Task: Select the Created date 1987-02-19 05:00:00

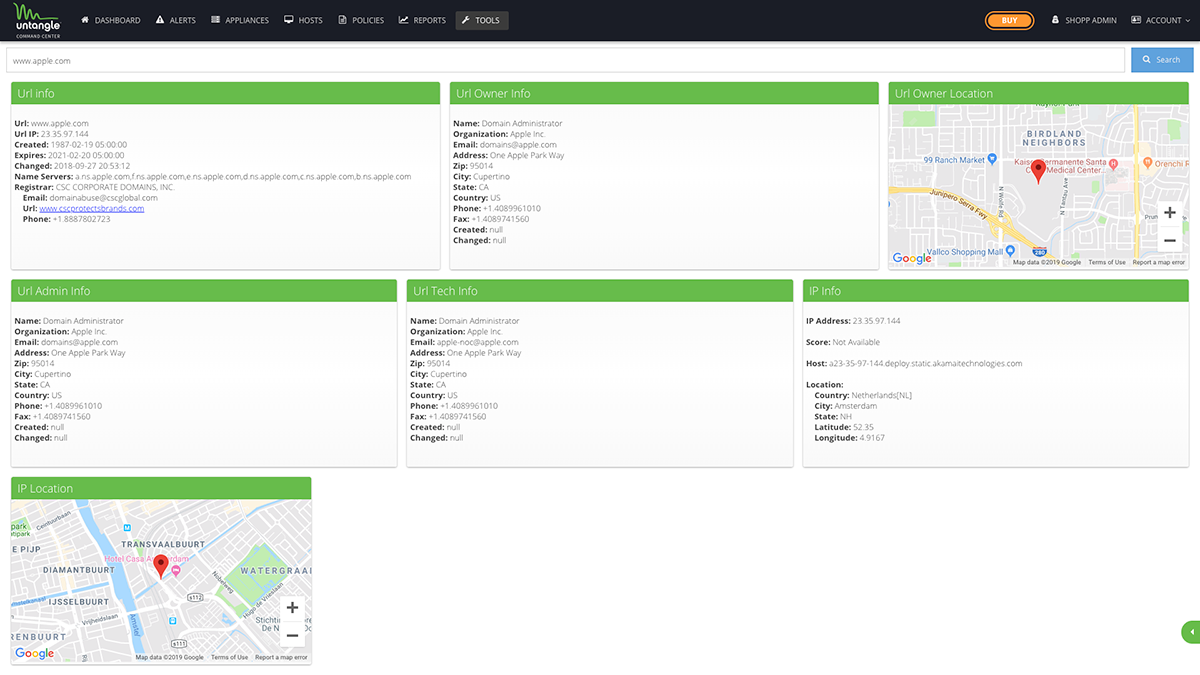Action: point(87,145)
